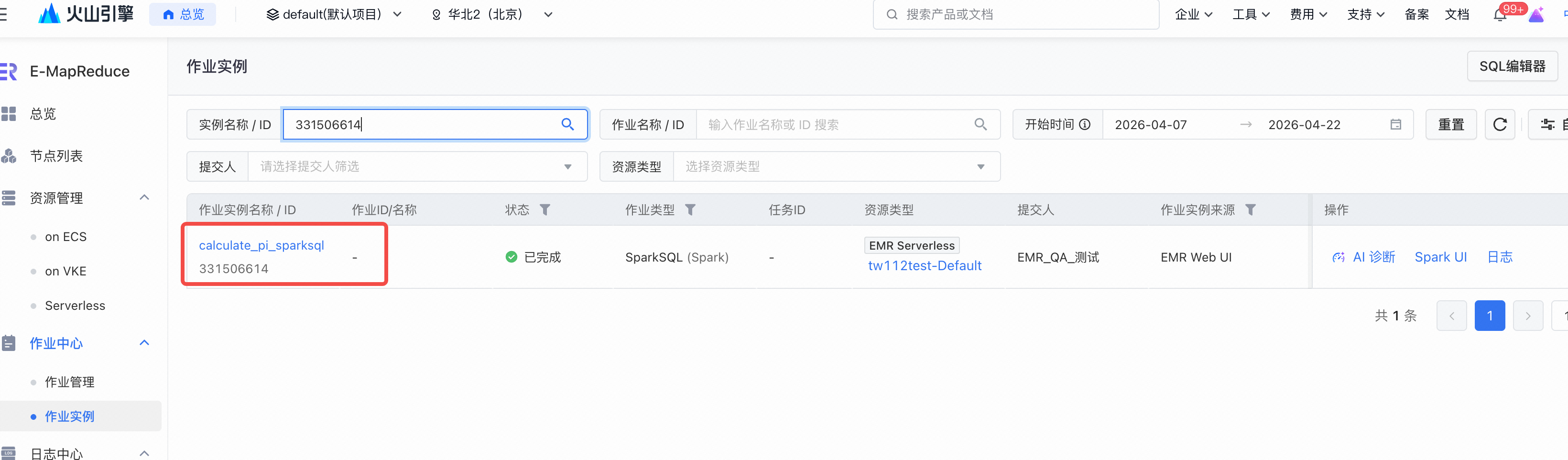Collapse the 作业中心 sidebar section
The width and height of the screenshot is (1568, 460).
(144, 342)
